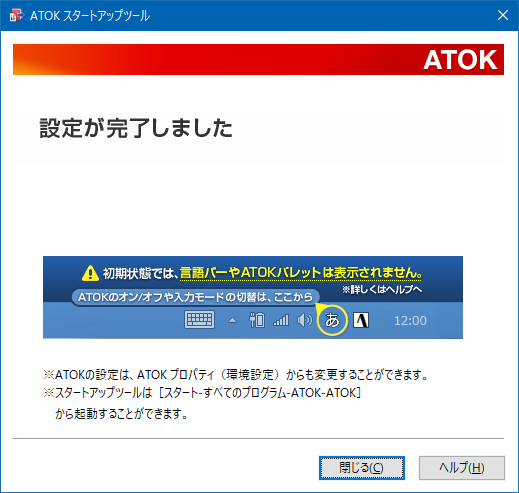The height and width of the screenshot is (493, 519).
Task: Click the ATOK プロパティ（環境設定） note line
Action: click(236, 375)
